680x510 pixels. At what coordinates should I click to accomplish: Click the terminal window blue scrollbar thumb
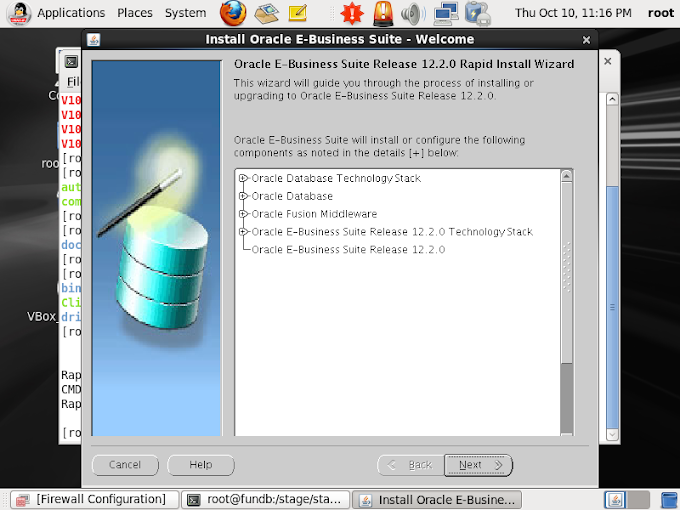pos(612,307)
